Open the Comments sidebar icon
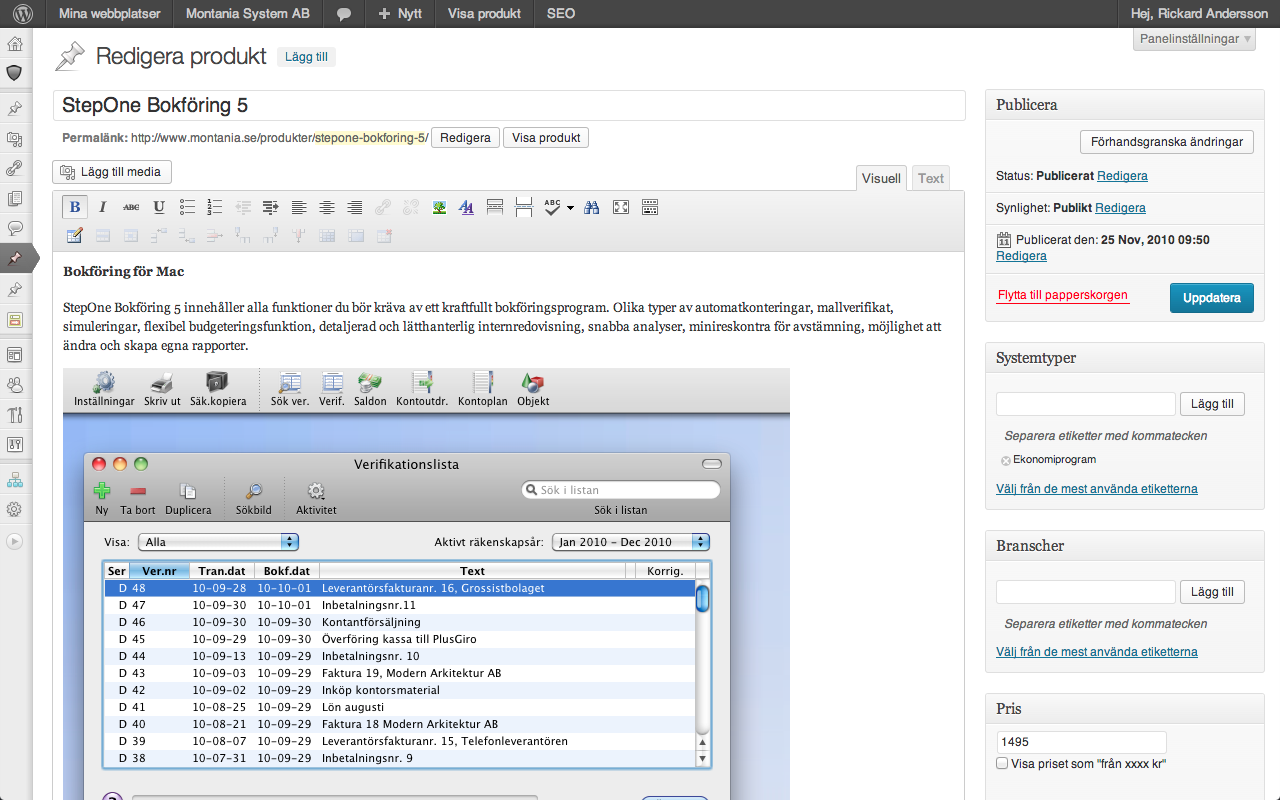1280x800 pixels. click(15, 227)
